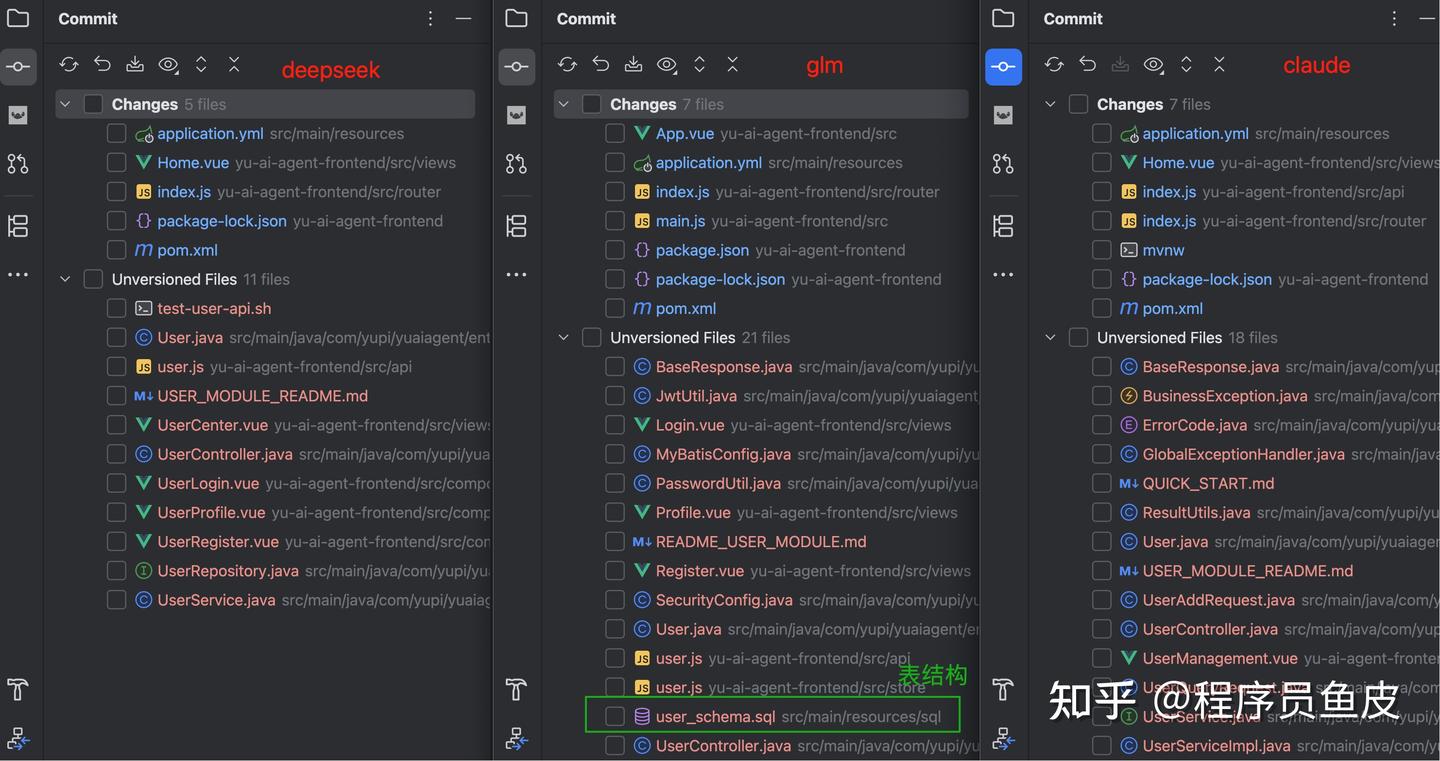
Task: Open Build hammer icon in deepseek sidebar
Action: (x=18, y=689)
